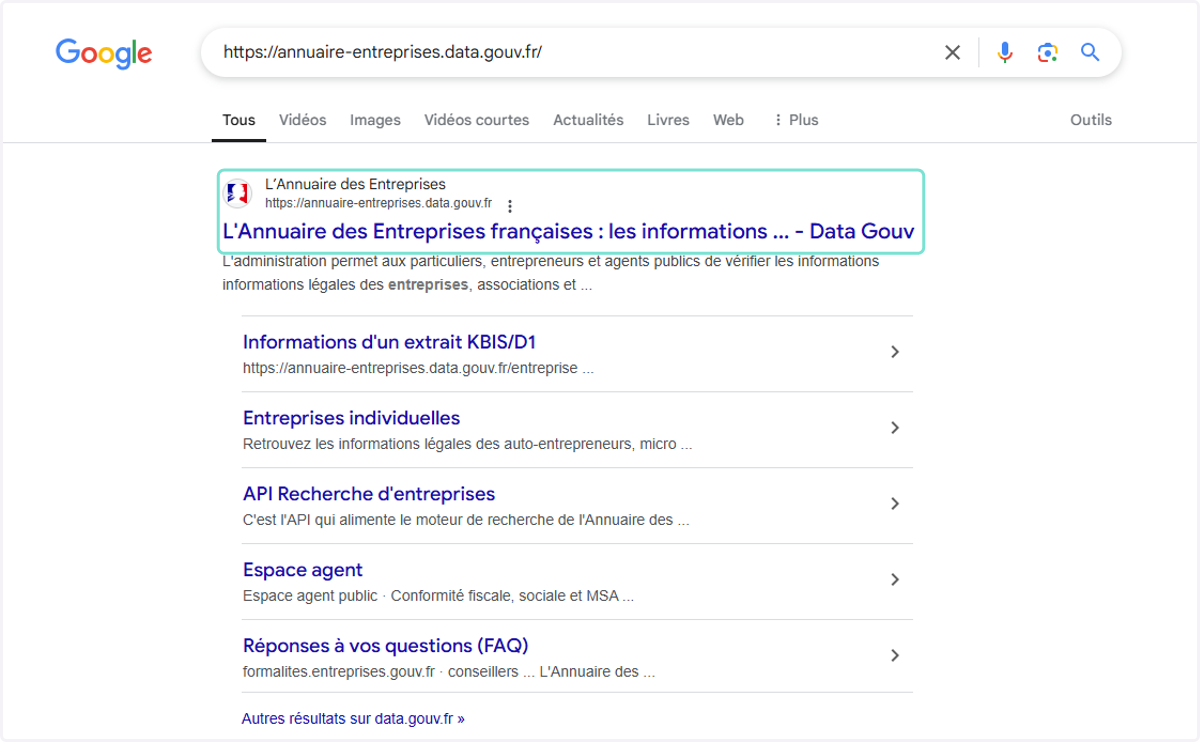Click the snippet text starting "L'administration permet aux particuliers"
Viewport: 1200px width, 742px height.
[x=551, y=273]
